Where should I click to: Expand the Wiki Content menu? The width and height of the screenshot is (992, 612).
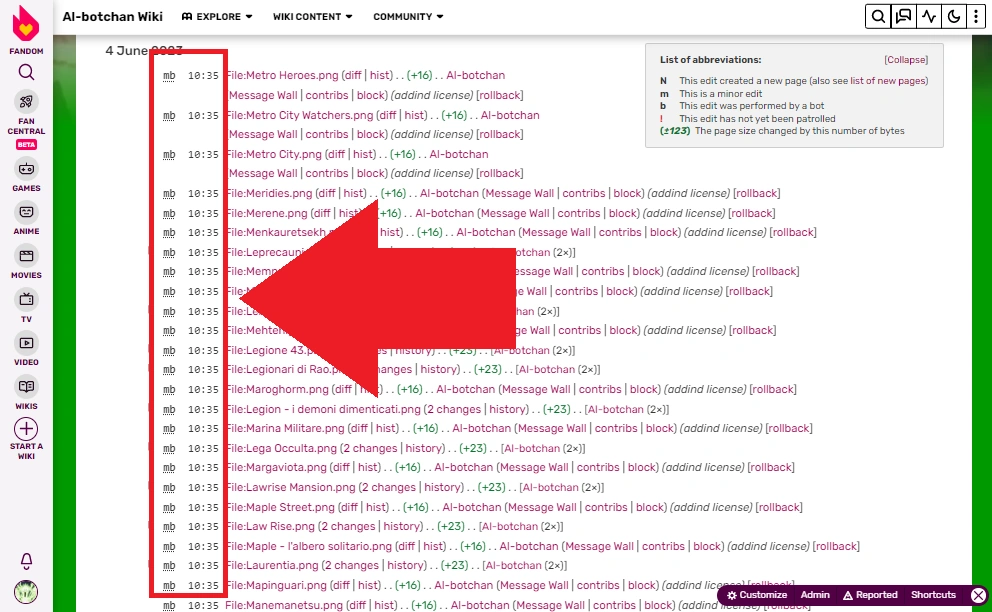[x=313, y=16]
